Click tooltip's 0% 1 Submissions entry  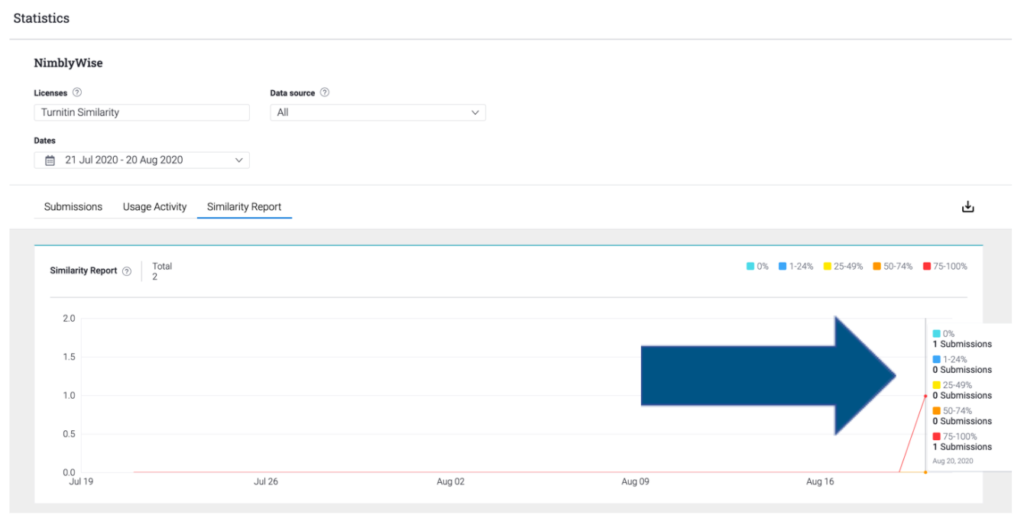click(x=962, y=339)
